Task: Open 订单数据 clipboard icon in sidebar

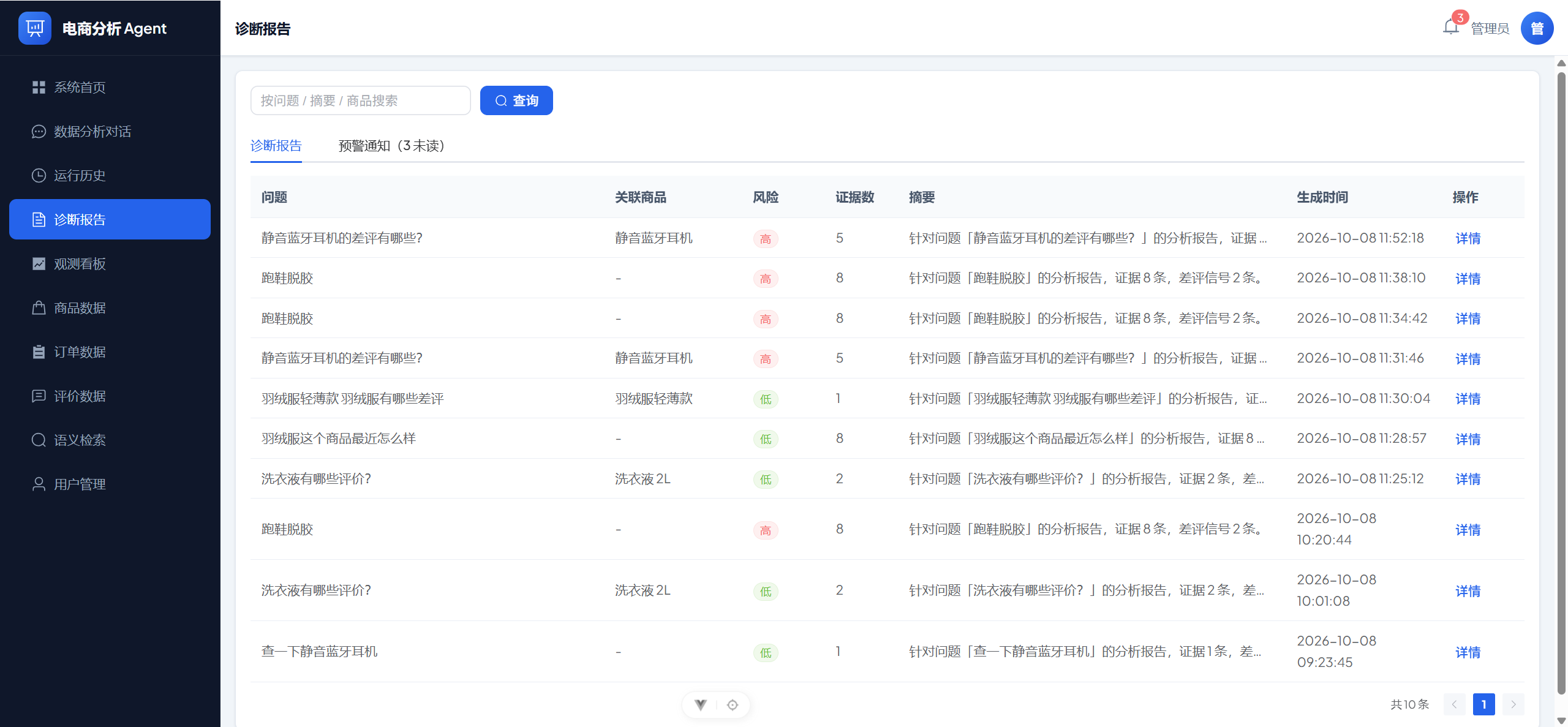Action: pos(39,352)
